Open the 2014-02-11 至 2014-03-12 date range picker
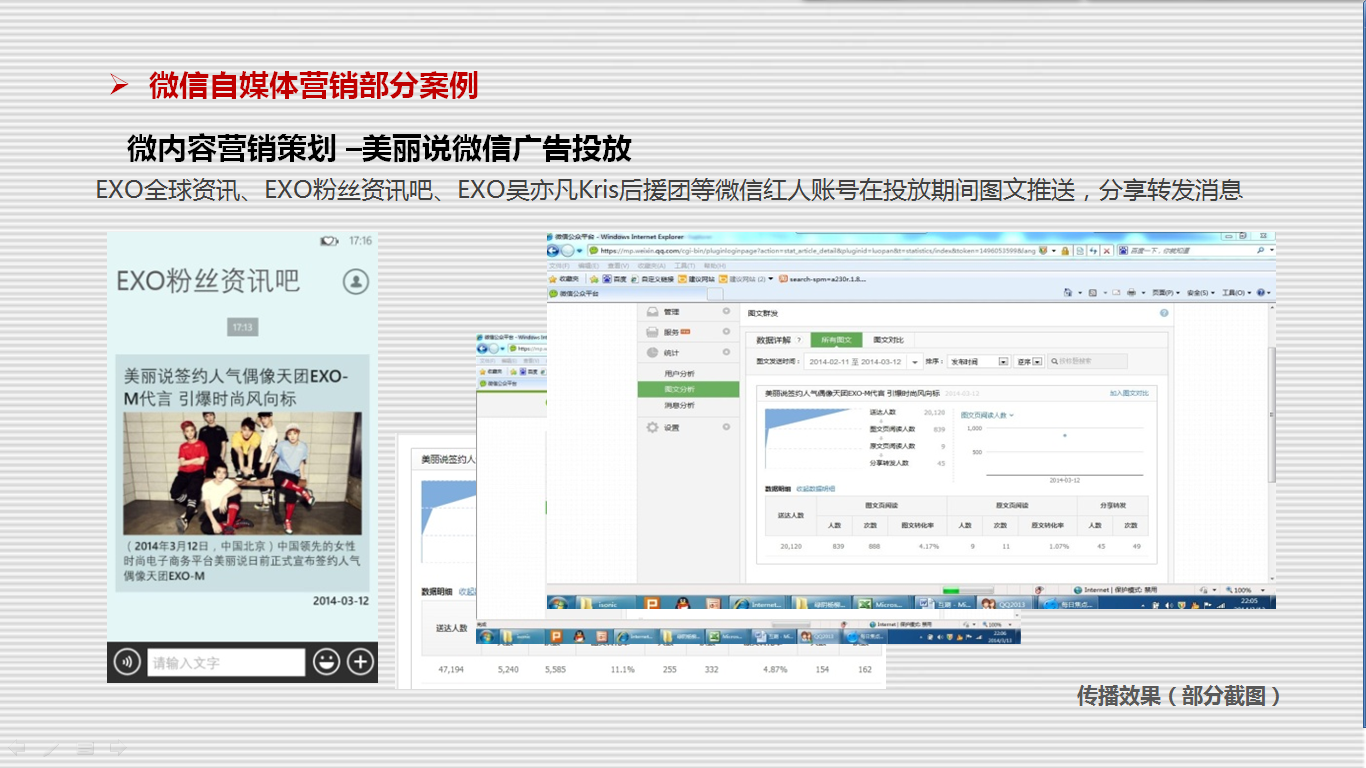This screenshot has height=768, width=1366. coord(863,361)
